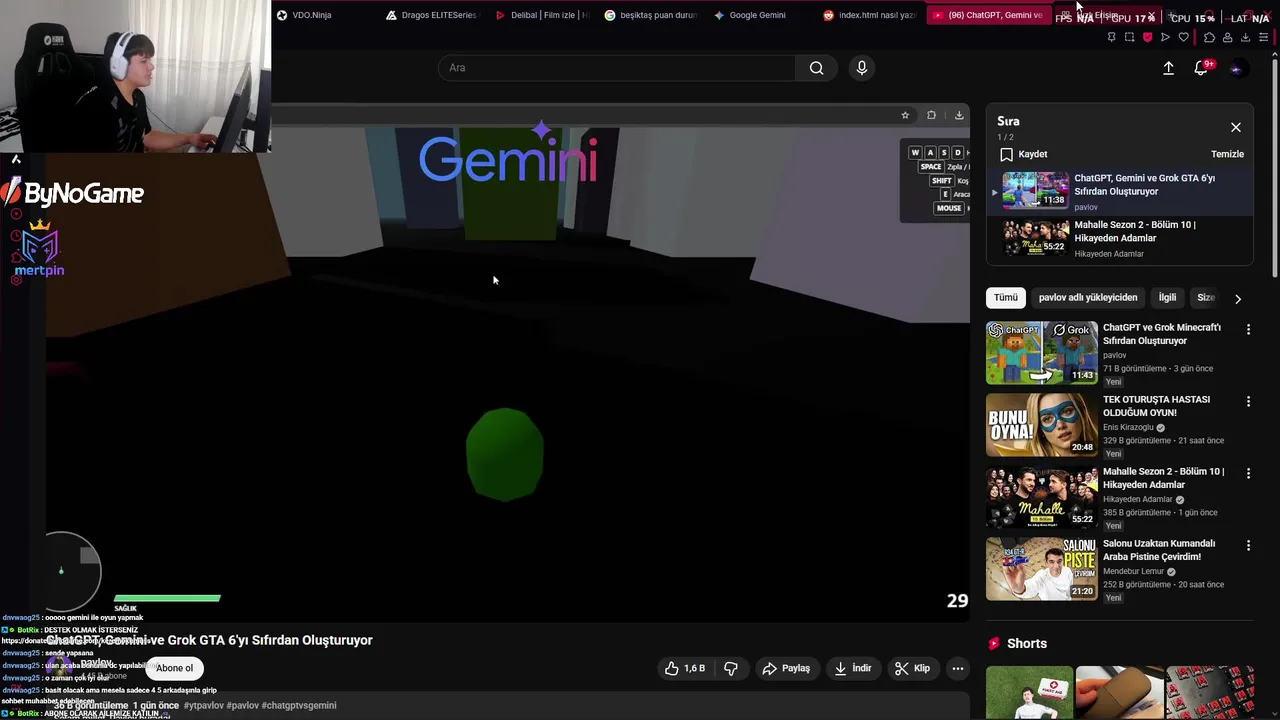Close the Sıra queue panel
The image size is (1280, 720).
click(1236, 127)
